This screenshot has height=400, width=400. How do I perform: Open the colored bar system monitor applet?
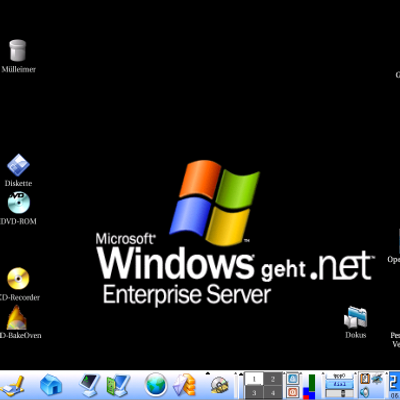[x=309, y=386]
